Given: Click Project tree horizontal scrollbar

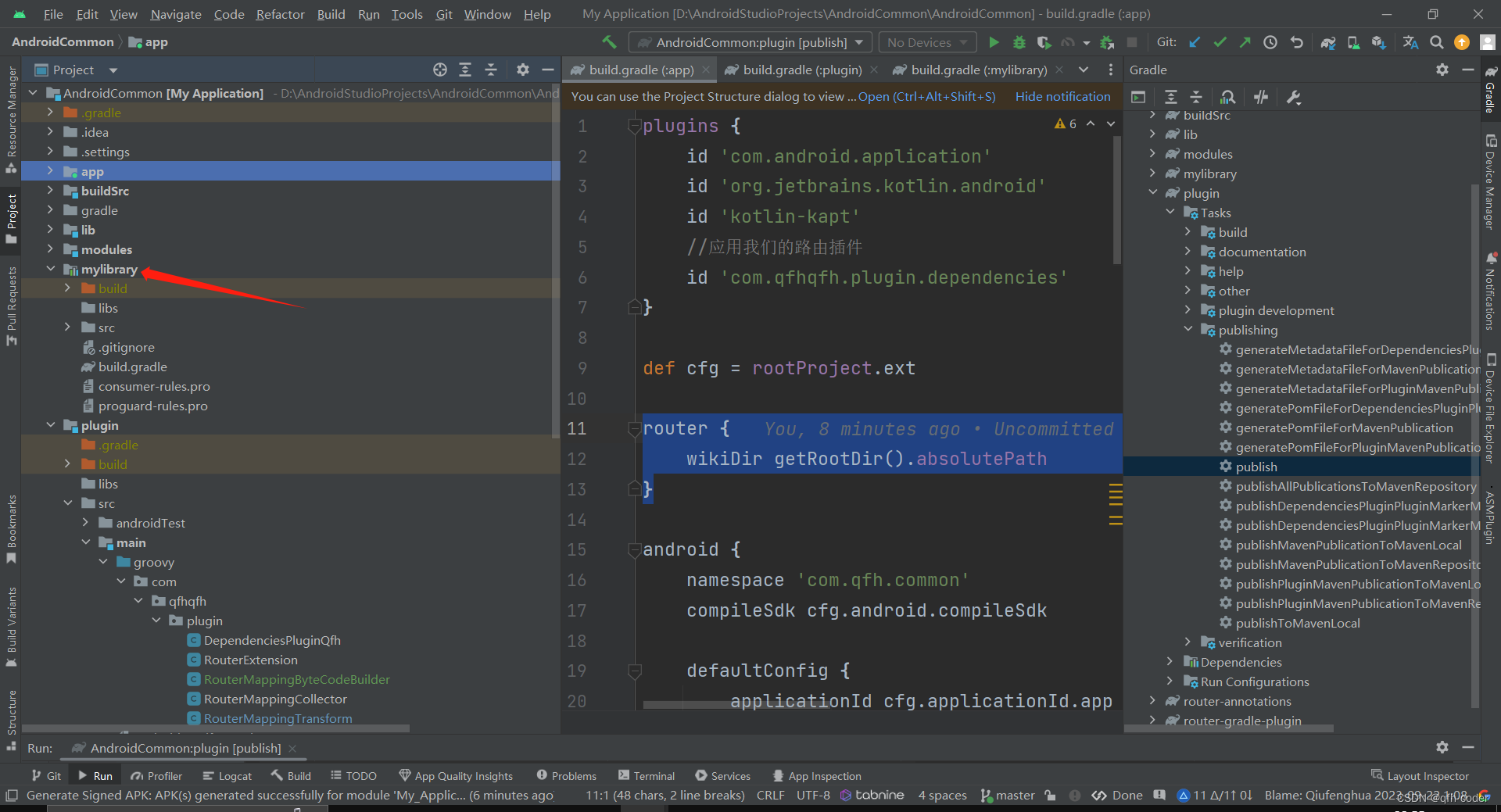Looking at the screenshot, I should tap(216, 728).
